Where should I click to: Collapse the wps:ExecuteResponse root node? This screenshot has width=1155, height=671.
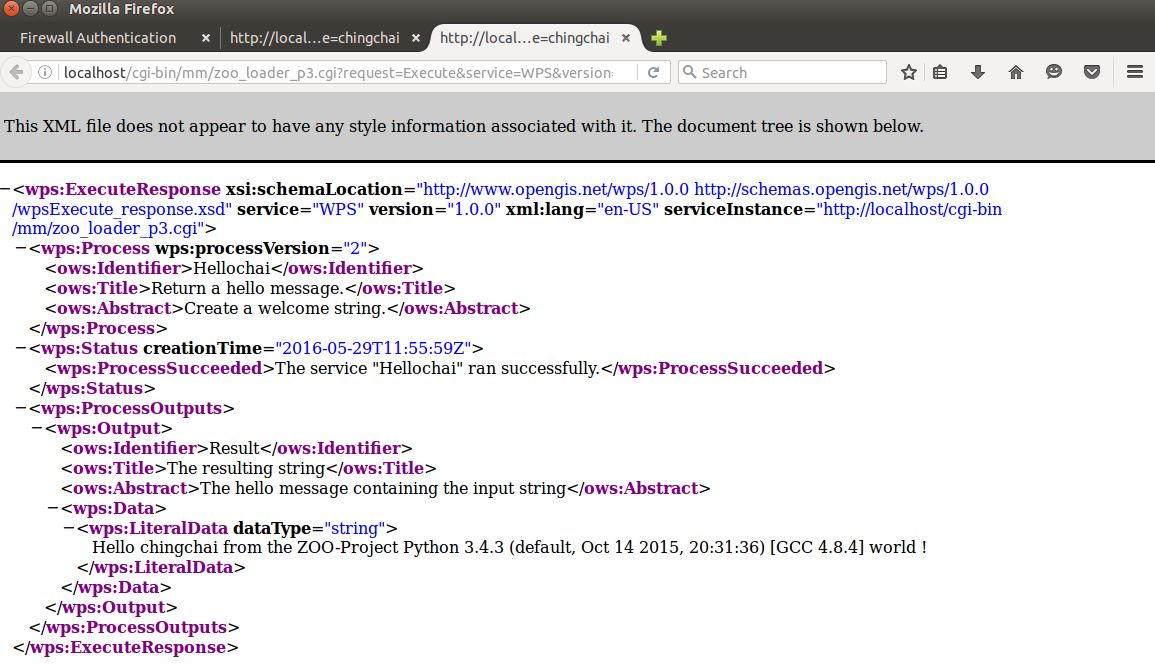(x=6, y=189)
